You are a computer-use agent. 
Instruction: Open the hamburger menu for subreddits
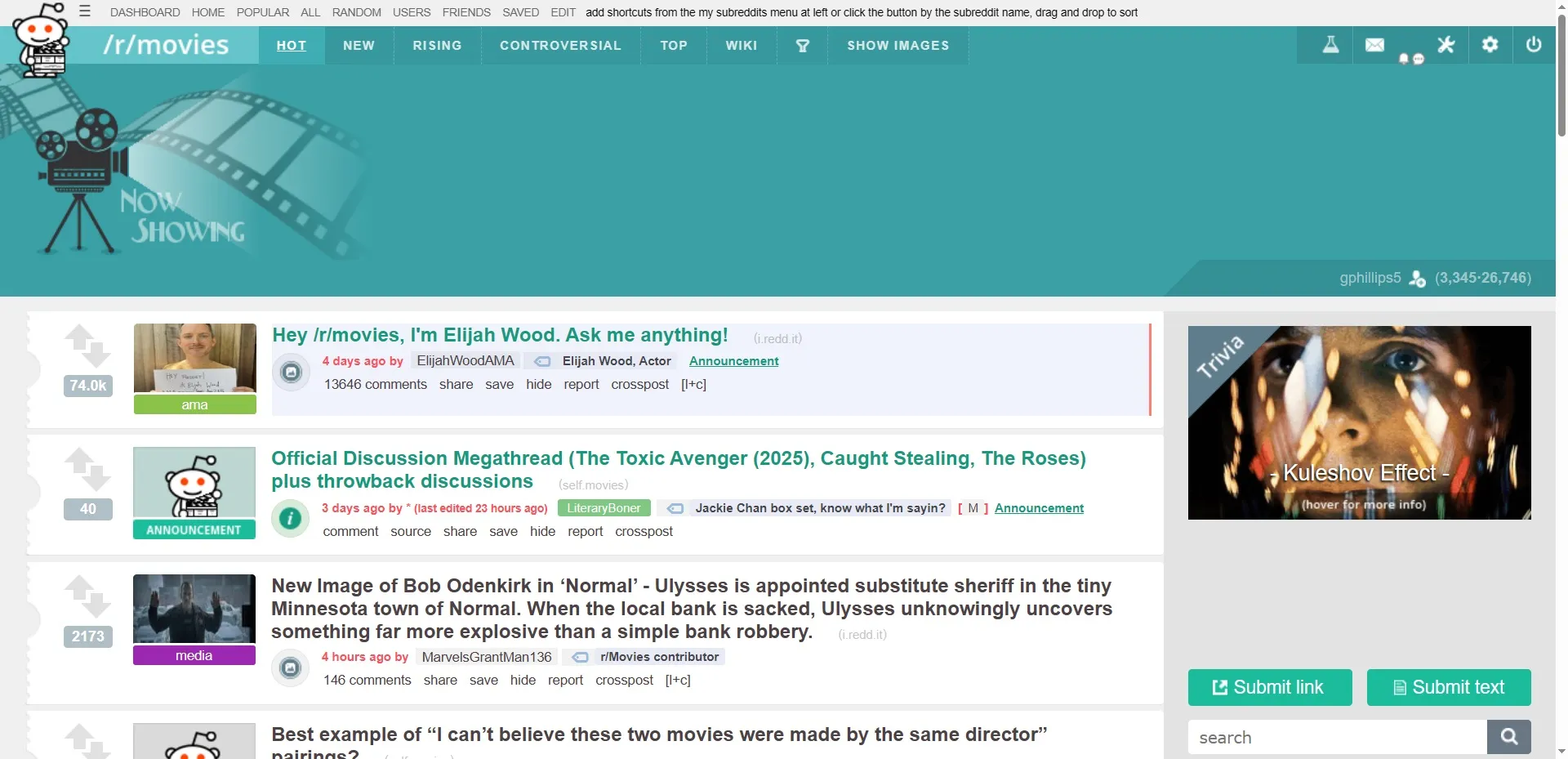point(84,11)
